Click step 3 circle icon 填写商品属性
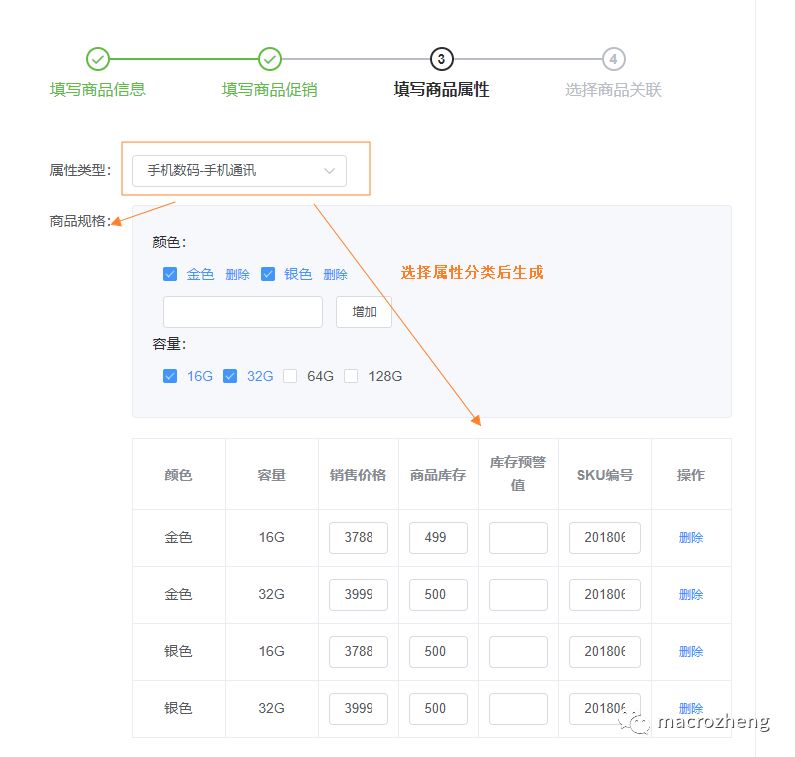795x757 pixels. click(x=442, y=59)
